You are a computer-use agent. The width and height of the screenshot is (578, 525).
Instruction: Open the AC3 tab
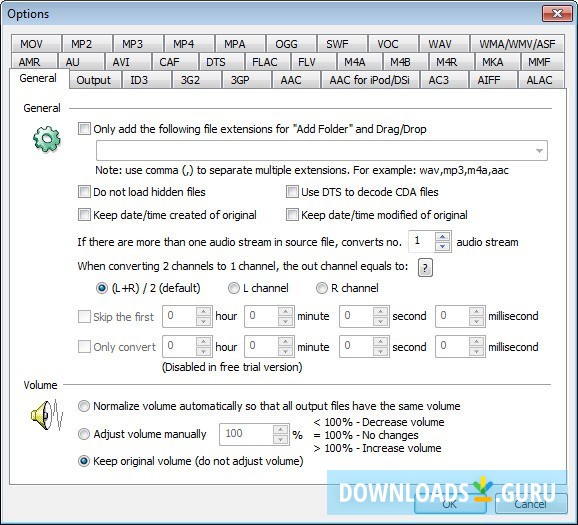pyautogui.click(x=444, y=80)
